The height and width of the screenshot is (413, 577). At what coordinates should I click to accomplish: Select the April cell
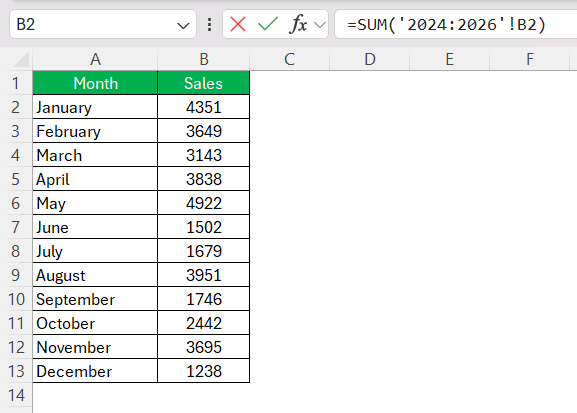pyautogui.click(x=95, y=179)
